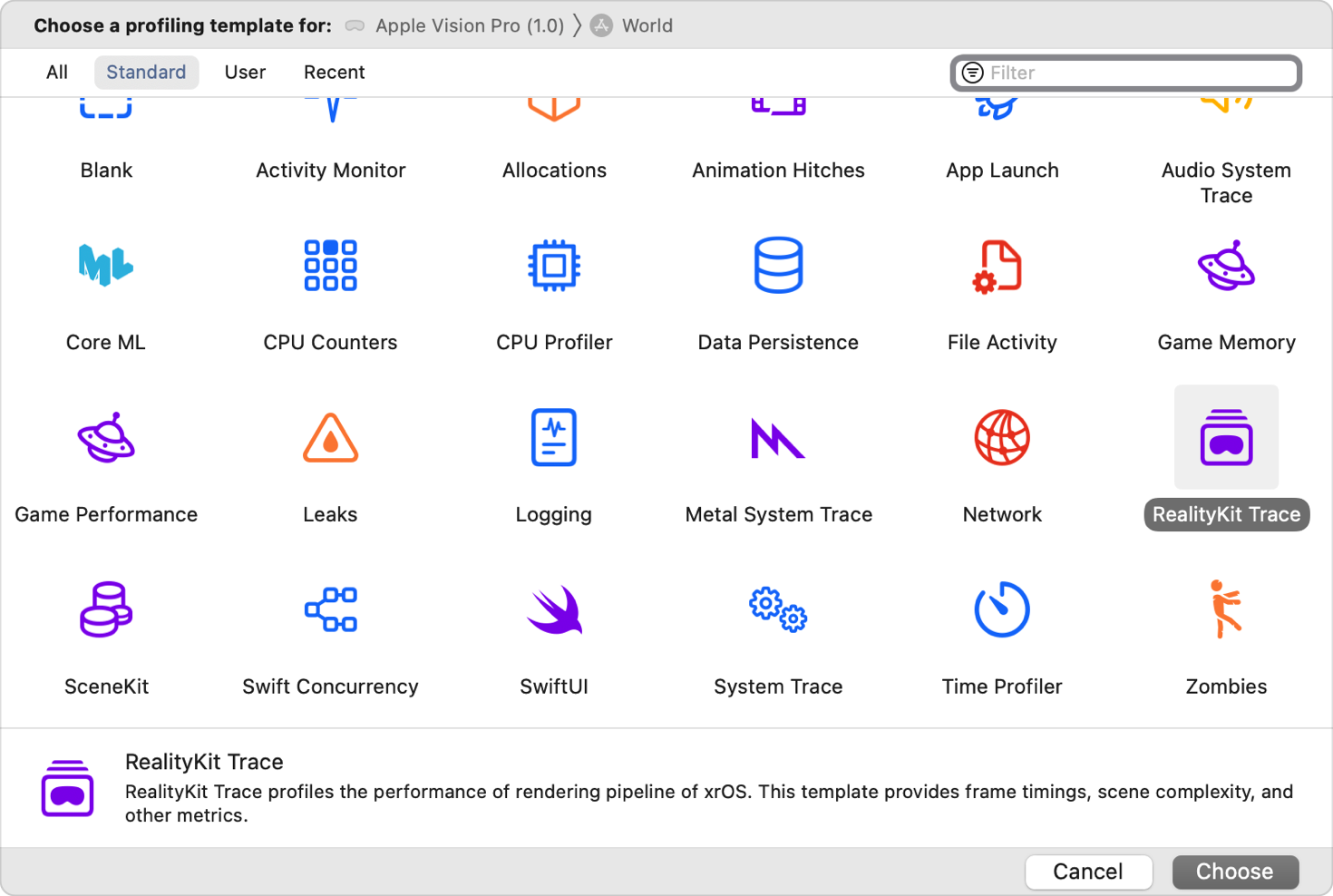
Task: Open the filter options menu
Action: [971, 73]
